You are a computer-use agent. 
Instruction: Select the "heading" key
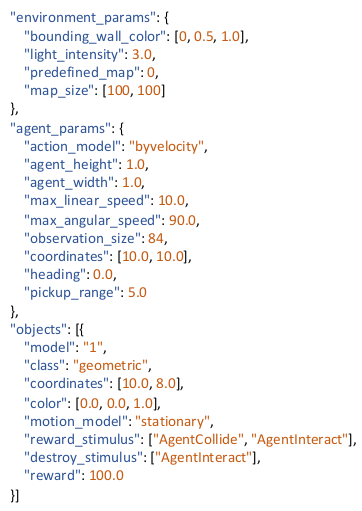[x=55, y=275]
